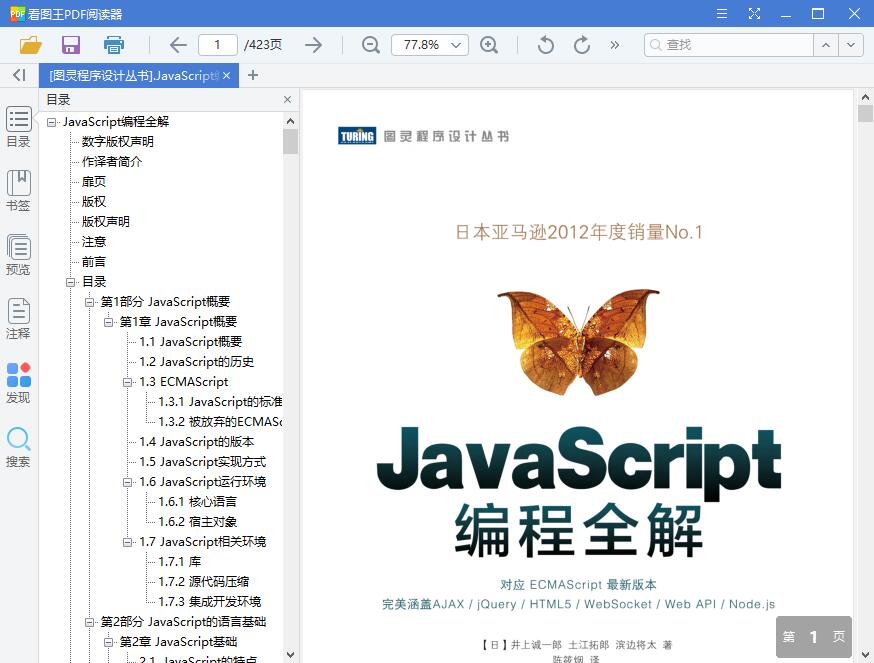Collapse 第2章 JavaScript基础 node
Screen dimensions: 874x663
108,642
